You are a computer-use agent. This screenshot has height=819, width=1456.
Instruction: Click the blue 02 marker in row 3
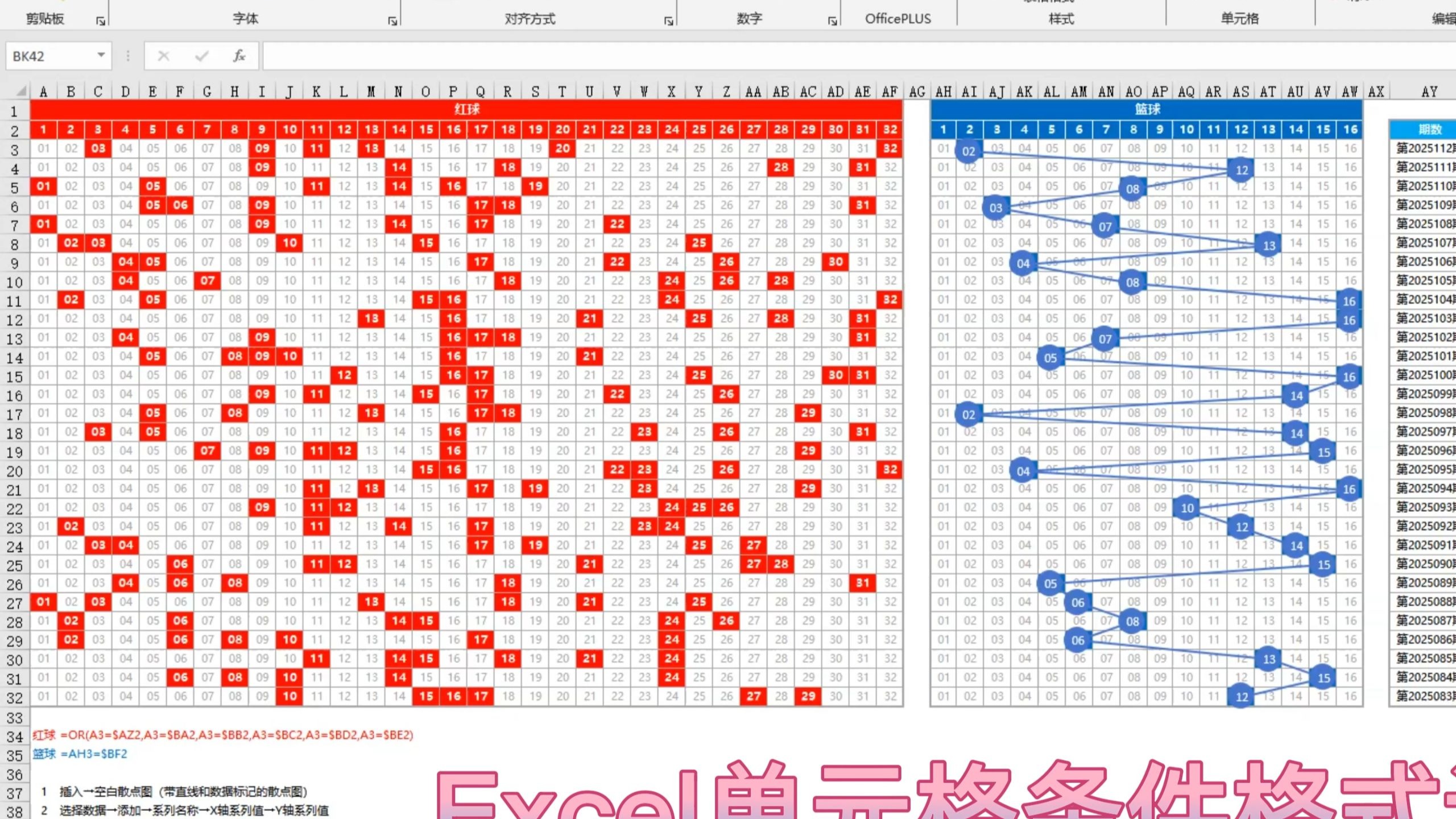click(x=969, y=151)
